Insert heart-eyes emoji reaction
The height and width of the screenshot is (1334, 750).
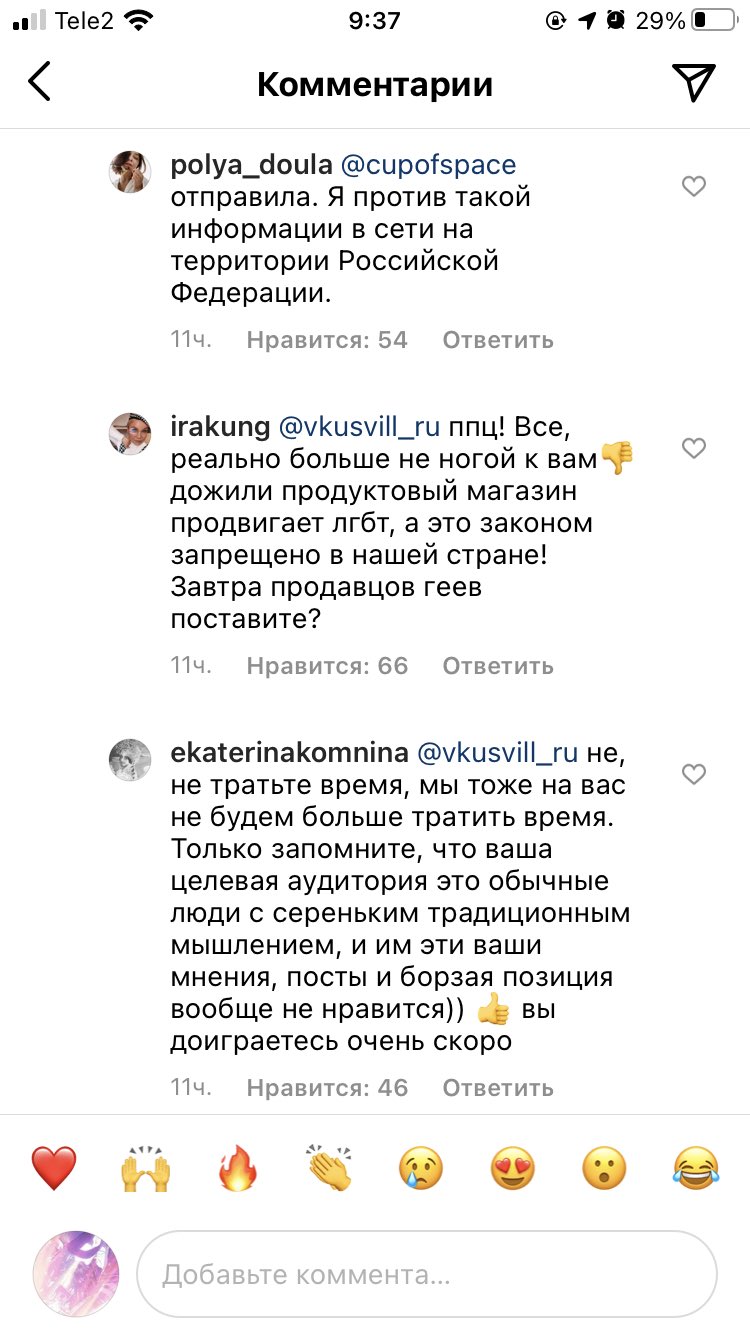tap(512, 1167)
